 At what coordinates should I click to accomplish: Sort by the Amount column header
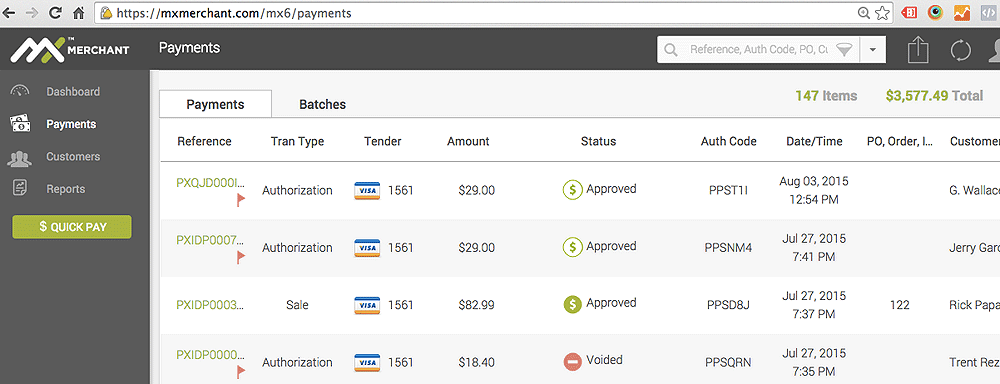click(468, 142)
